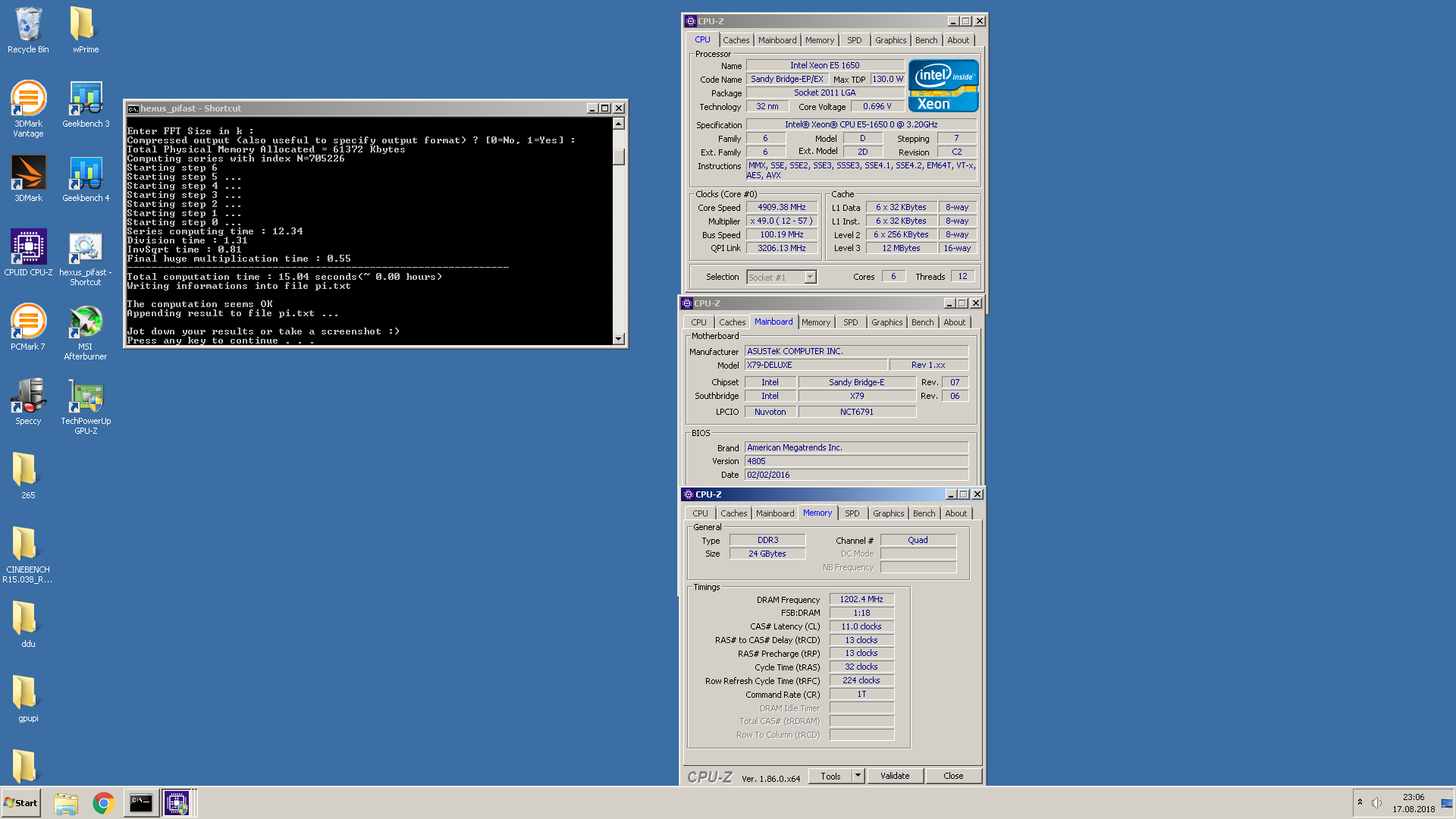Open Google Chrome from the taskbar

(103, 803)
